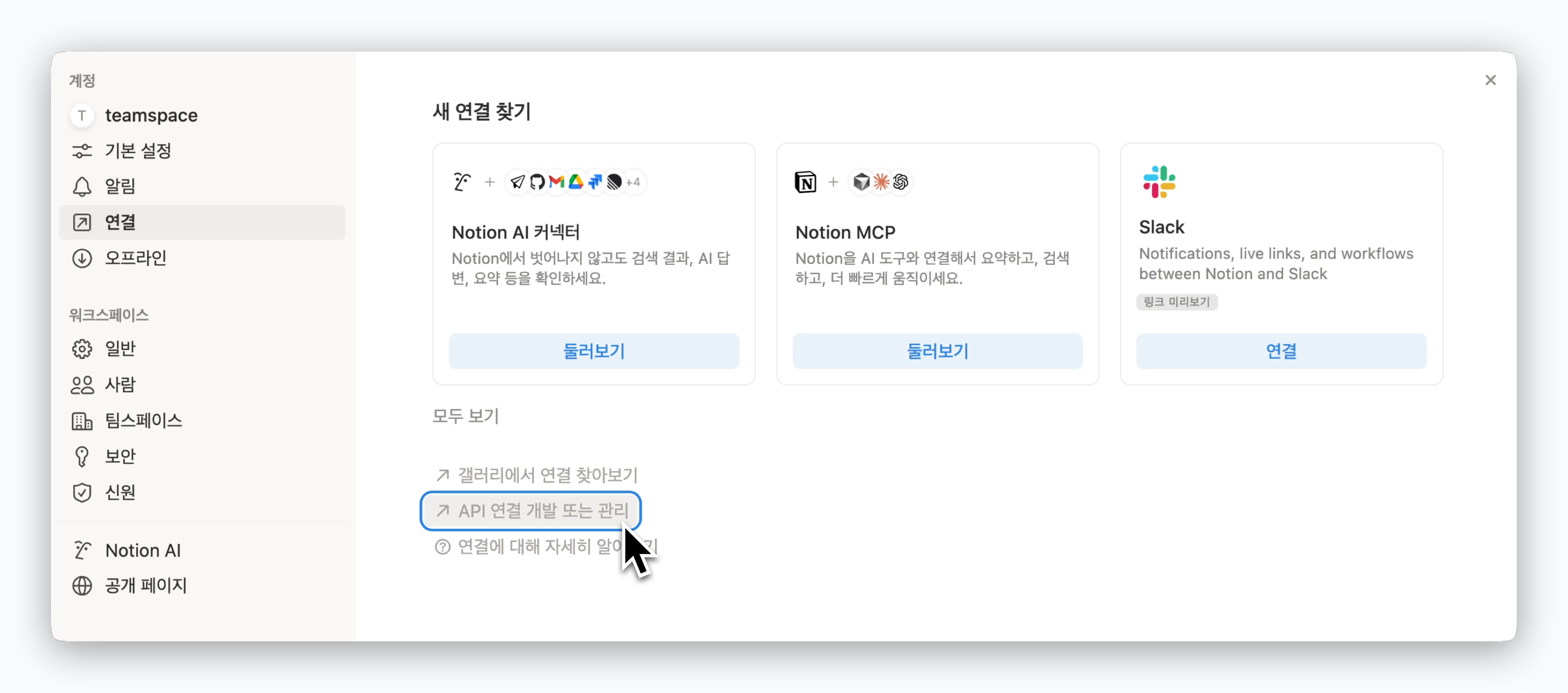The image size is (1568, 693).
Task: Click the key icon beside 보안
Action: (82, 456)
